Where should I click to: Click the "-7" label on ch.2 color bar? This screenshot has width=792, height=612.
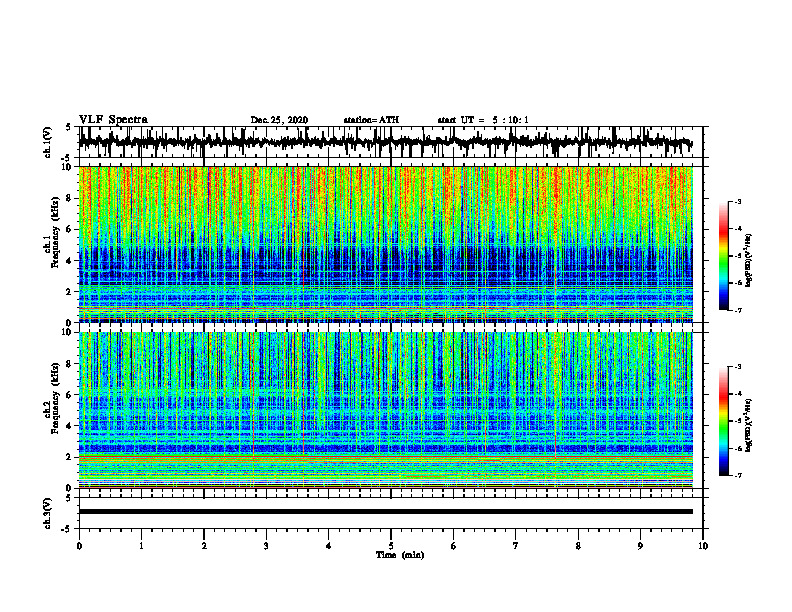[737, 475]
